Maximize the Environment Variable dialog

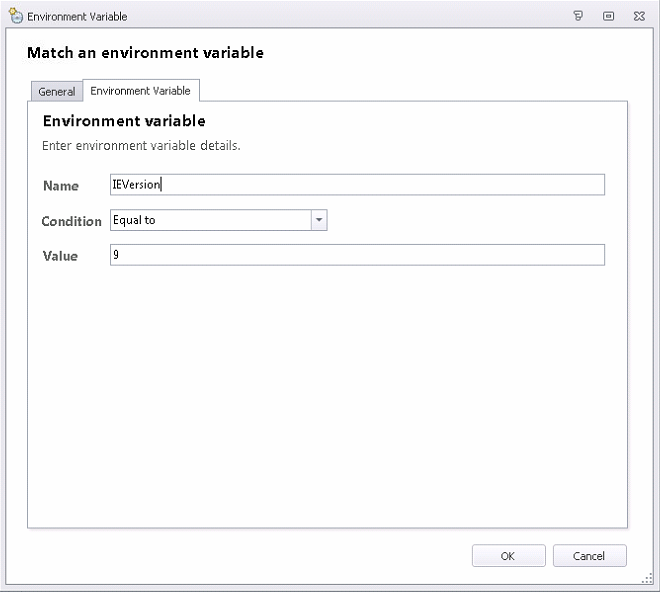point(608,16)
